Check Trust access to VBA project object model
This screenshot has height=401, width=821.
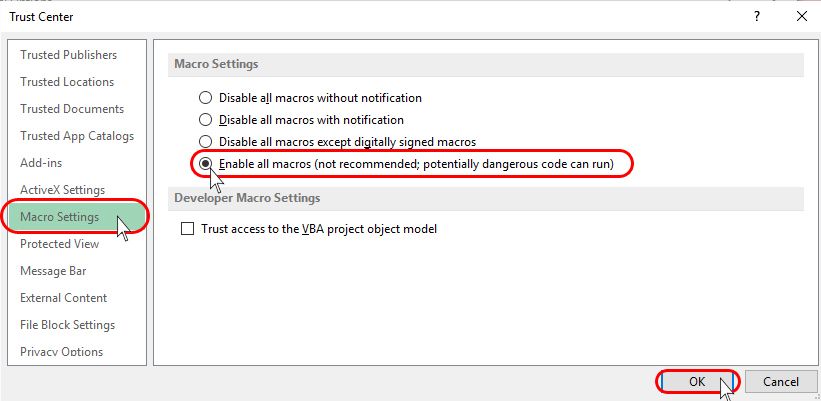187,229
